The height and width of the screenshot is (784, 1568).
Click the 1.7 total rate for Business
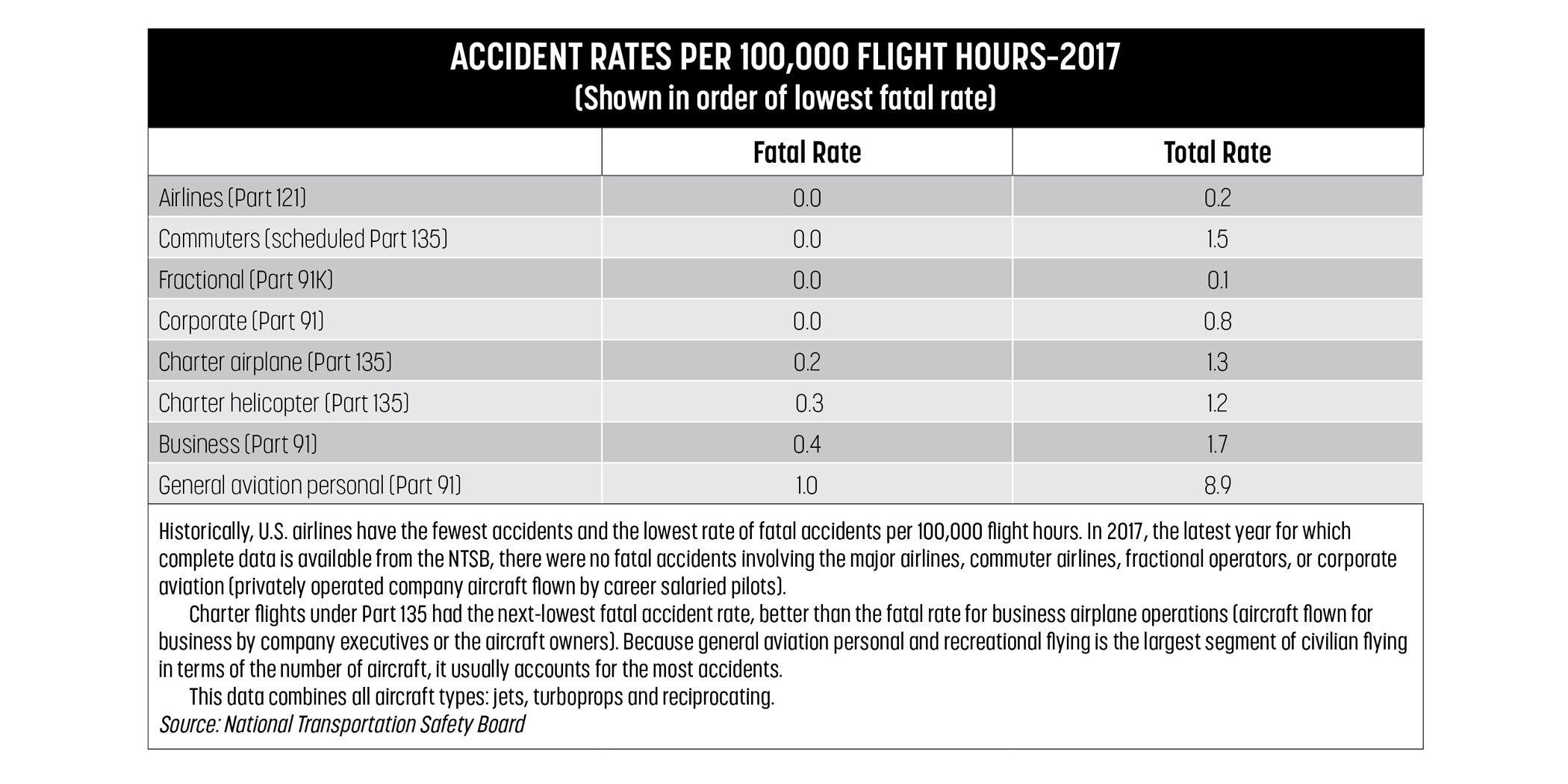pos(1217,444)
